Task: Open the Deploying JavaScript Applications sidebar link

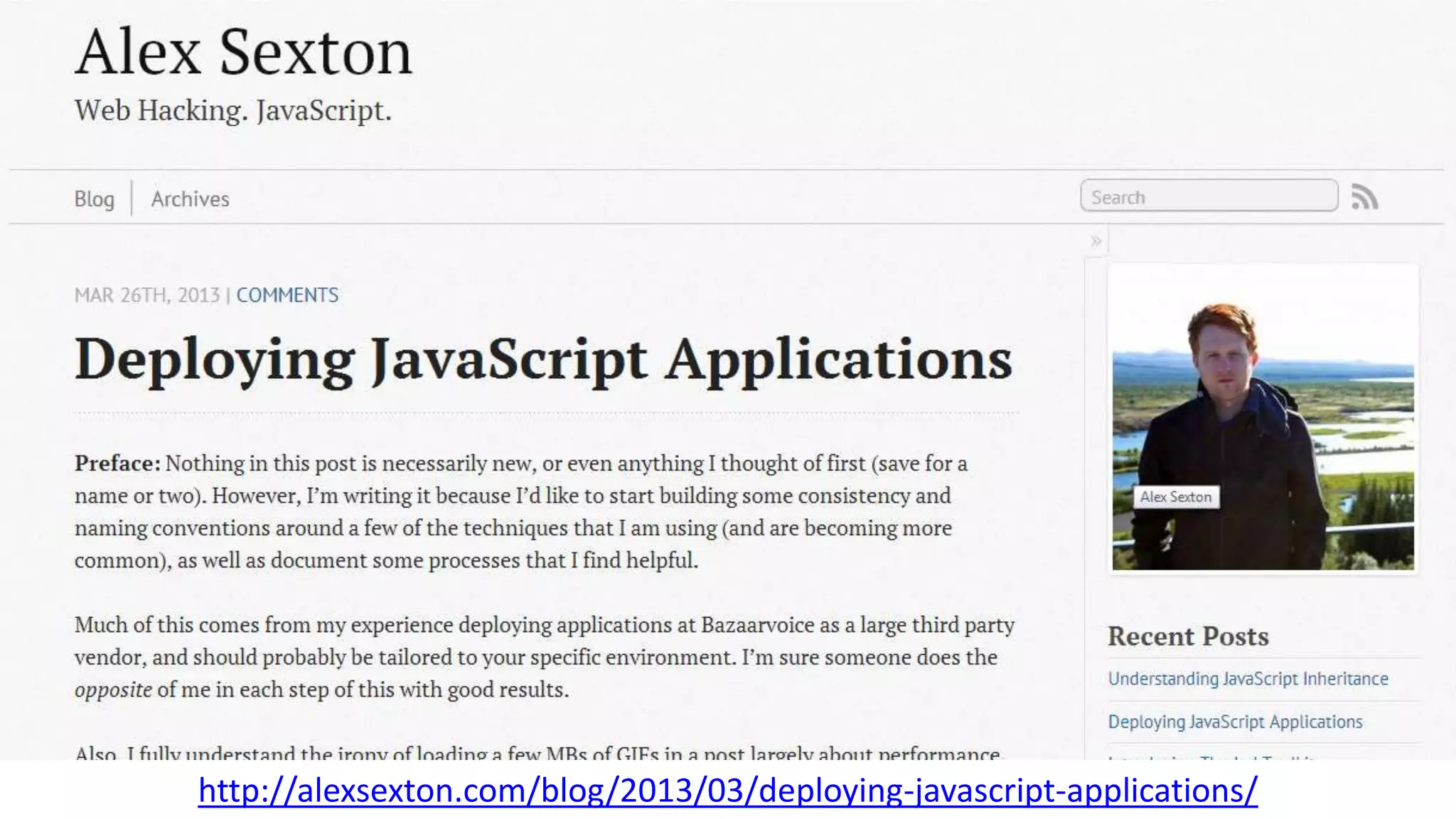Action: click(x=1235, y=722)
